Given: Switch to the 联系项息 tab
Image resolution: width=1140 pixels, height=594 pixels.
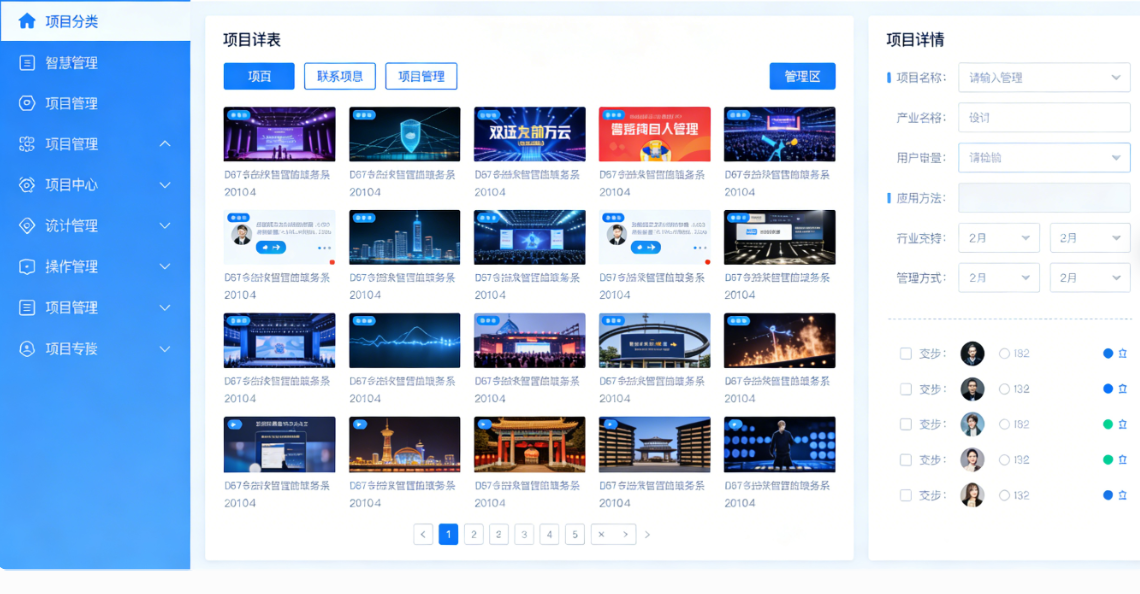Looking at the screenshot, I should pos(340,76).
